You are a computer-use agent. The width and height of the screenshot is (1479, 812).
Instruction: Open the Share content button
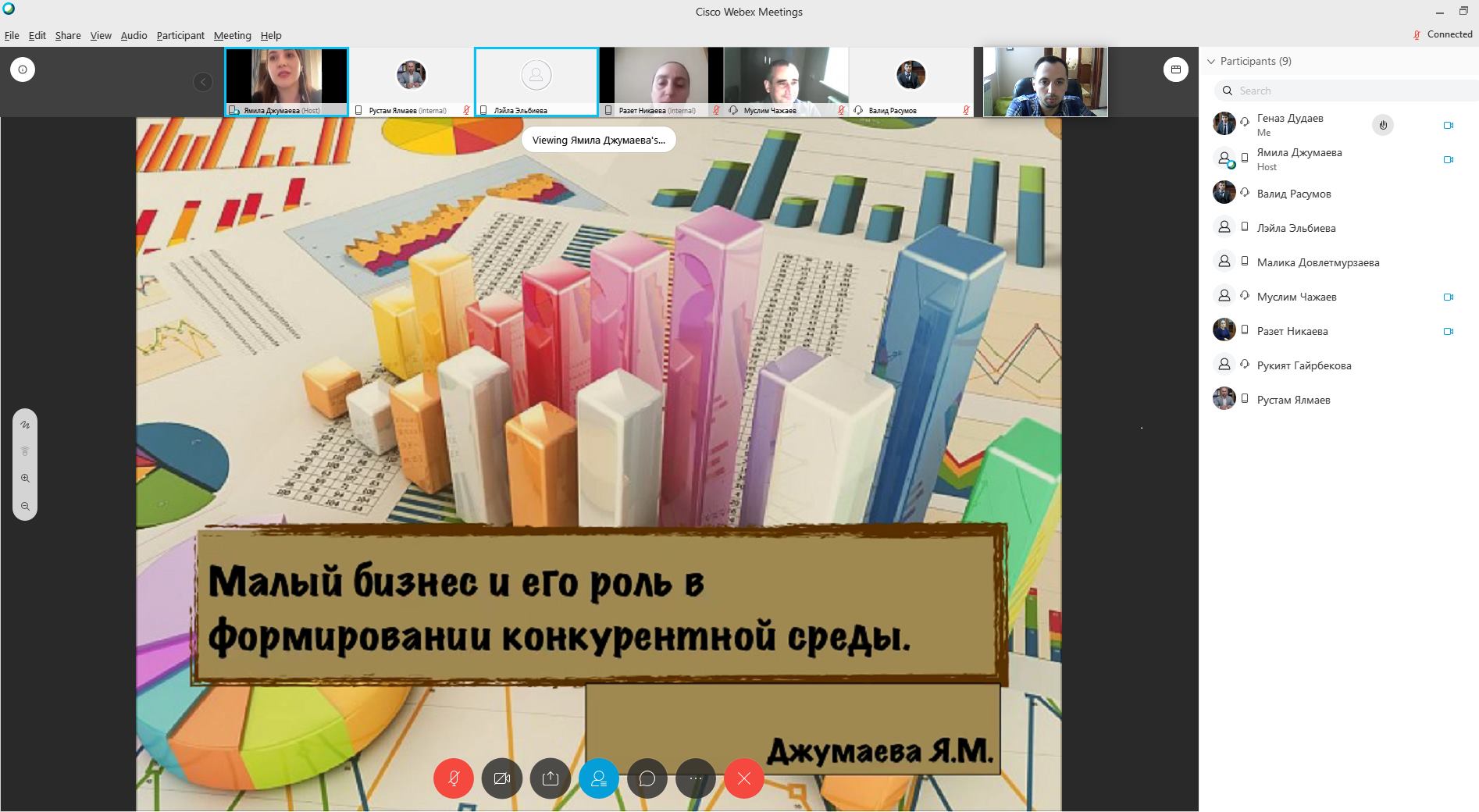(551, 778)
